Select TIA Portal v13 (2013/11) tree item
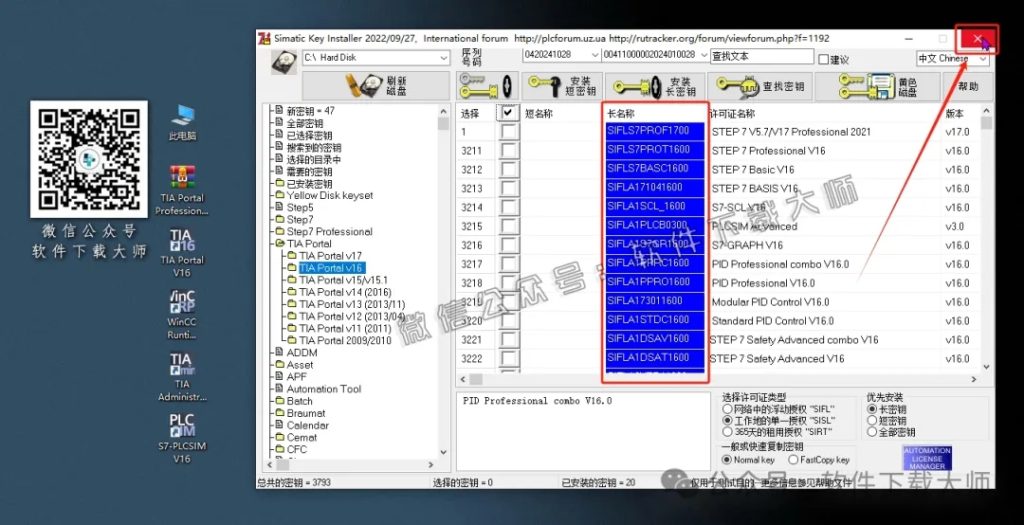The image size is (1024, 525). pos(352,304)
